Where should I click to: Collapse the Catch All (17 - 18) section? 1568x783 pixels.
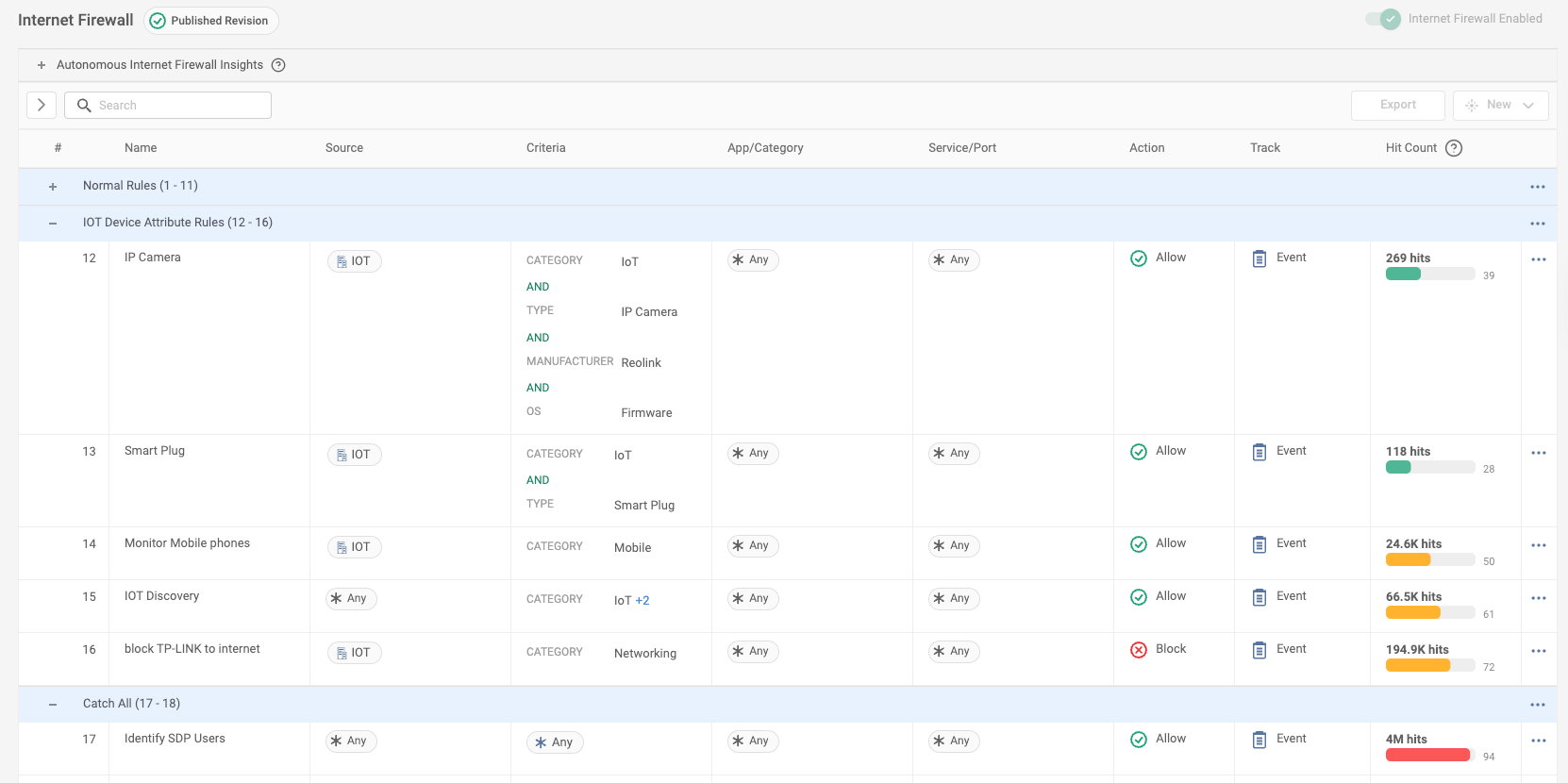[x=53, y=705]
